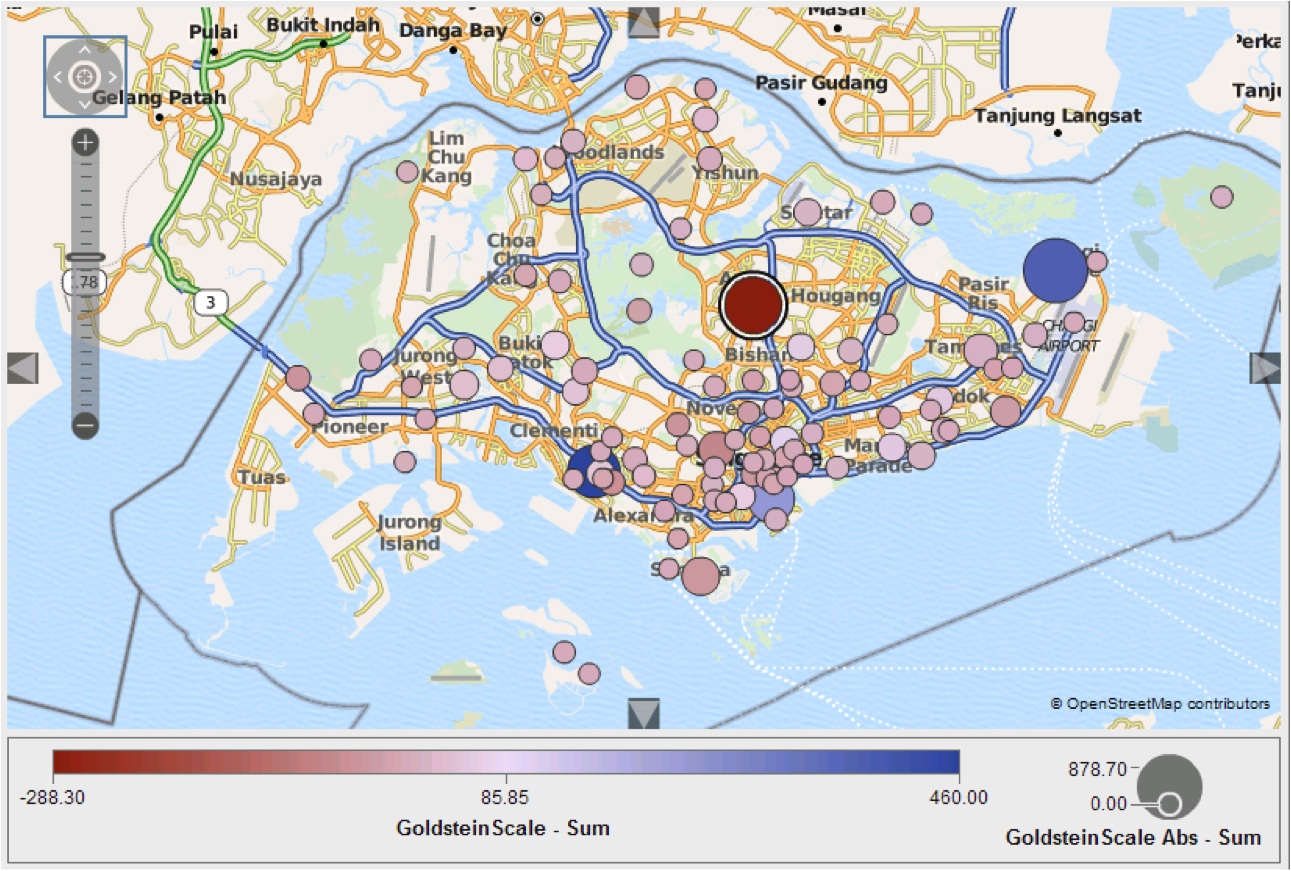1291x871 pixels.
Task: Select the pink bubble beside Lim Chu Kang
Action: [x=407, y=172]
